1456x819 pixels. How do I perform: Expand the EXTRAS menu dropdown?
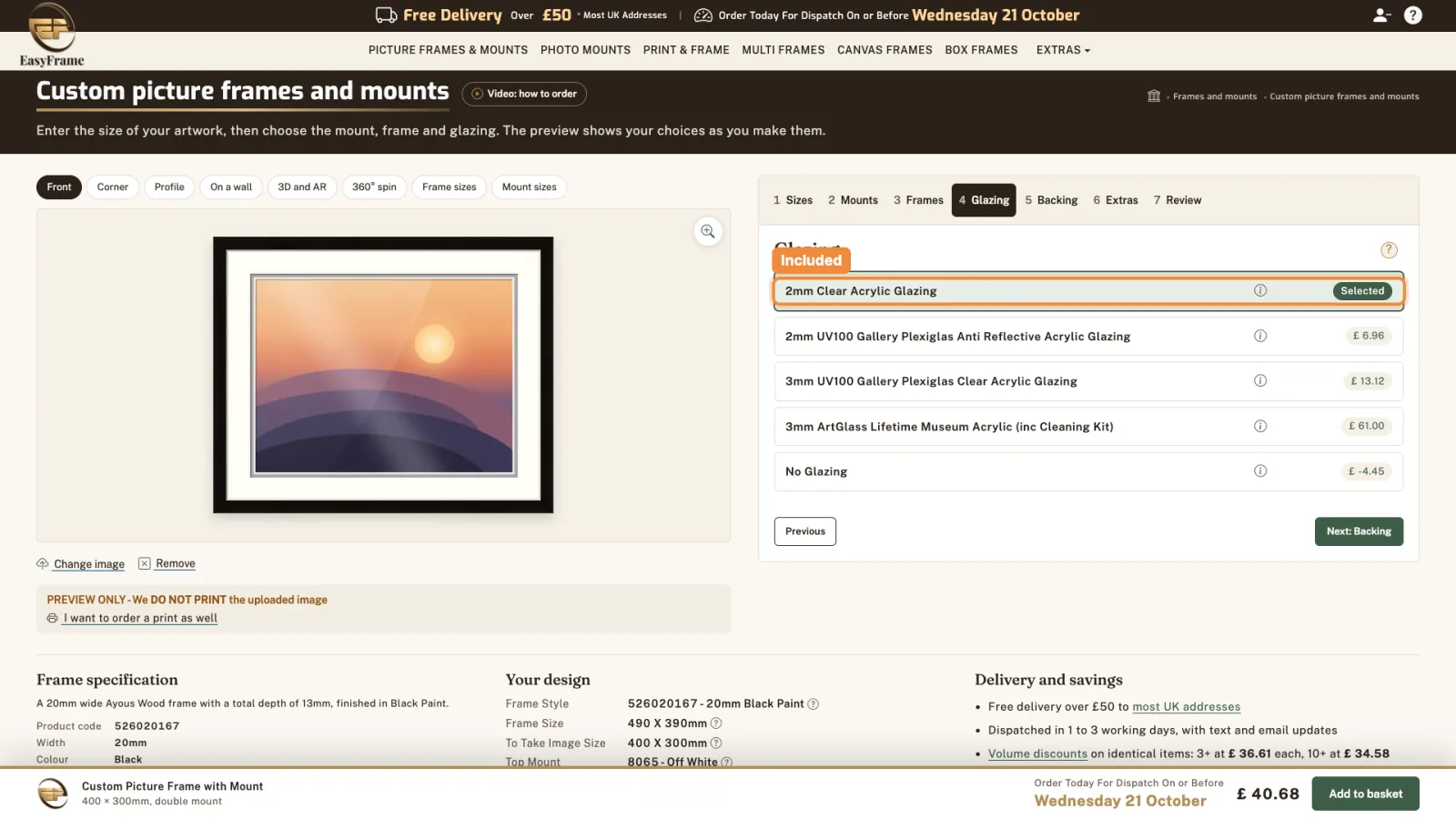click(x=1063, y=50)
